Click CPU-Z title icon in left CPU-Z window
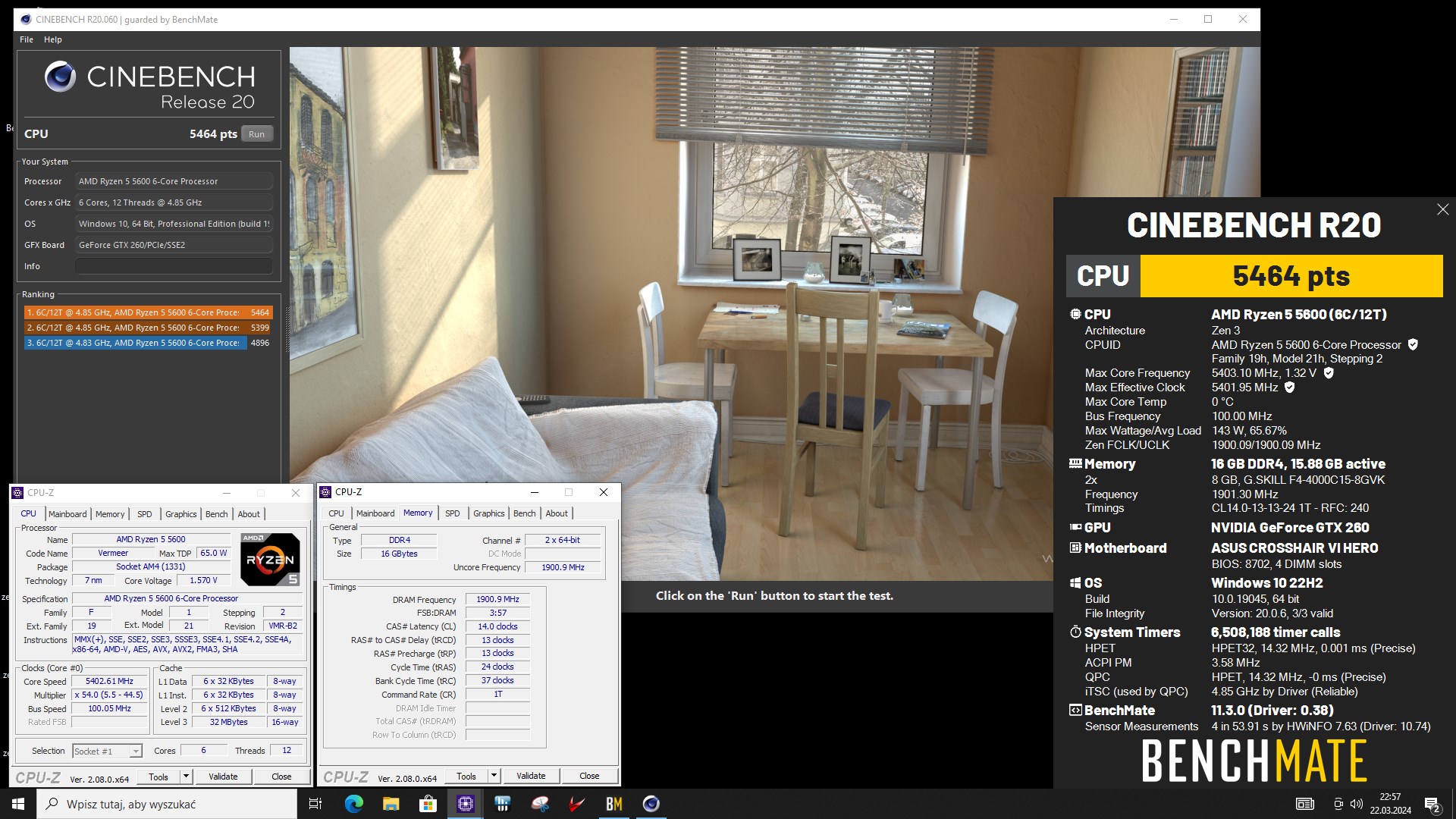 18,493
